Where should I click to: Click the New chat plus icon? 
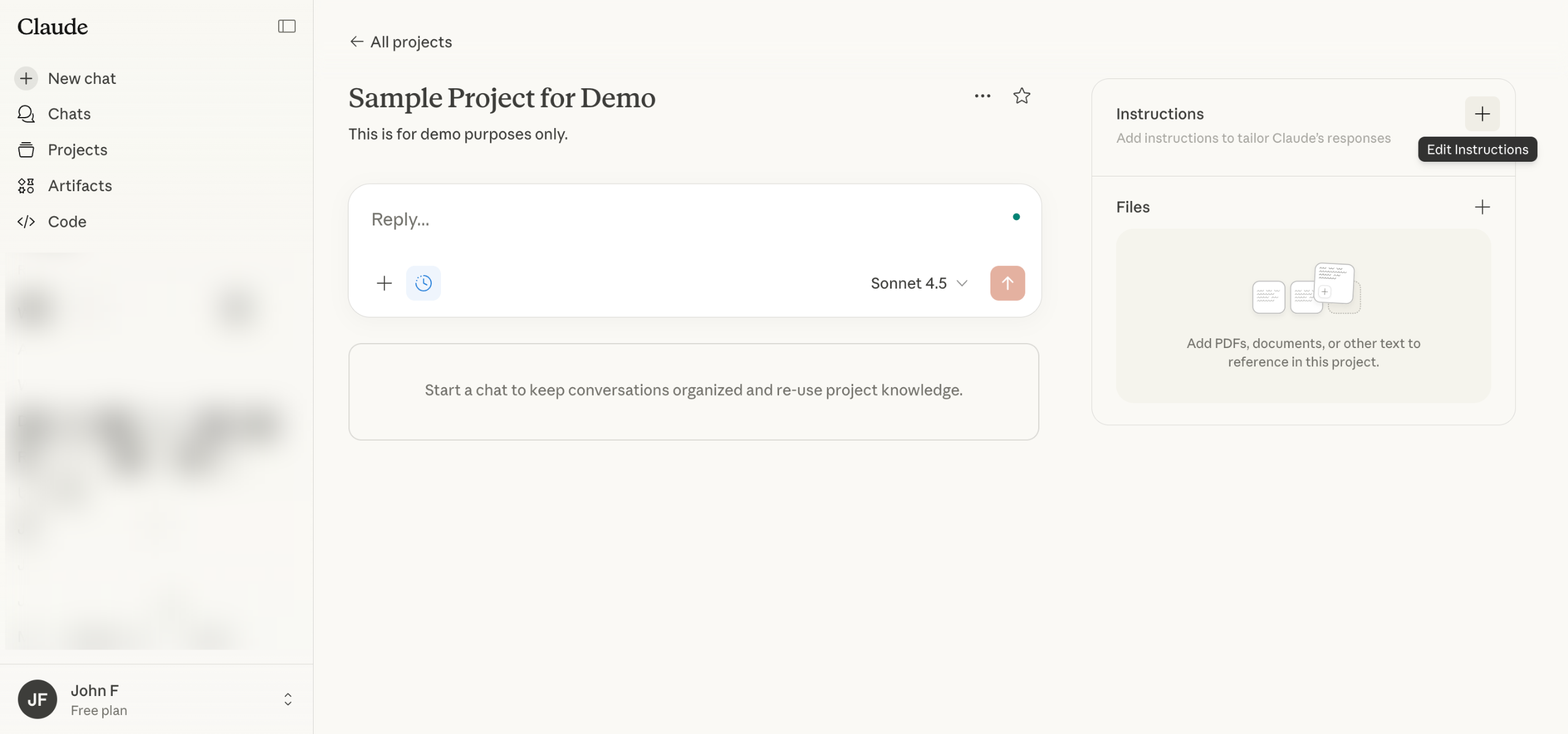tap(26, 78)
